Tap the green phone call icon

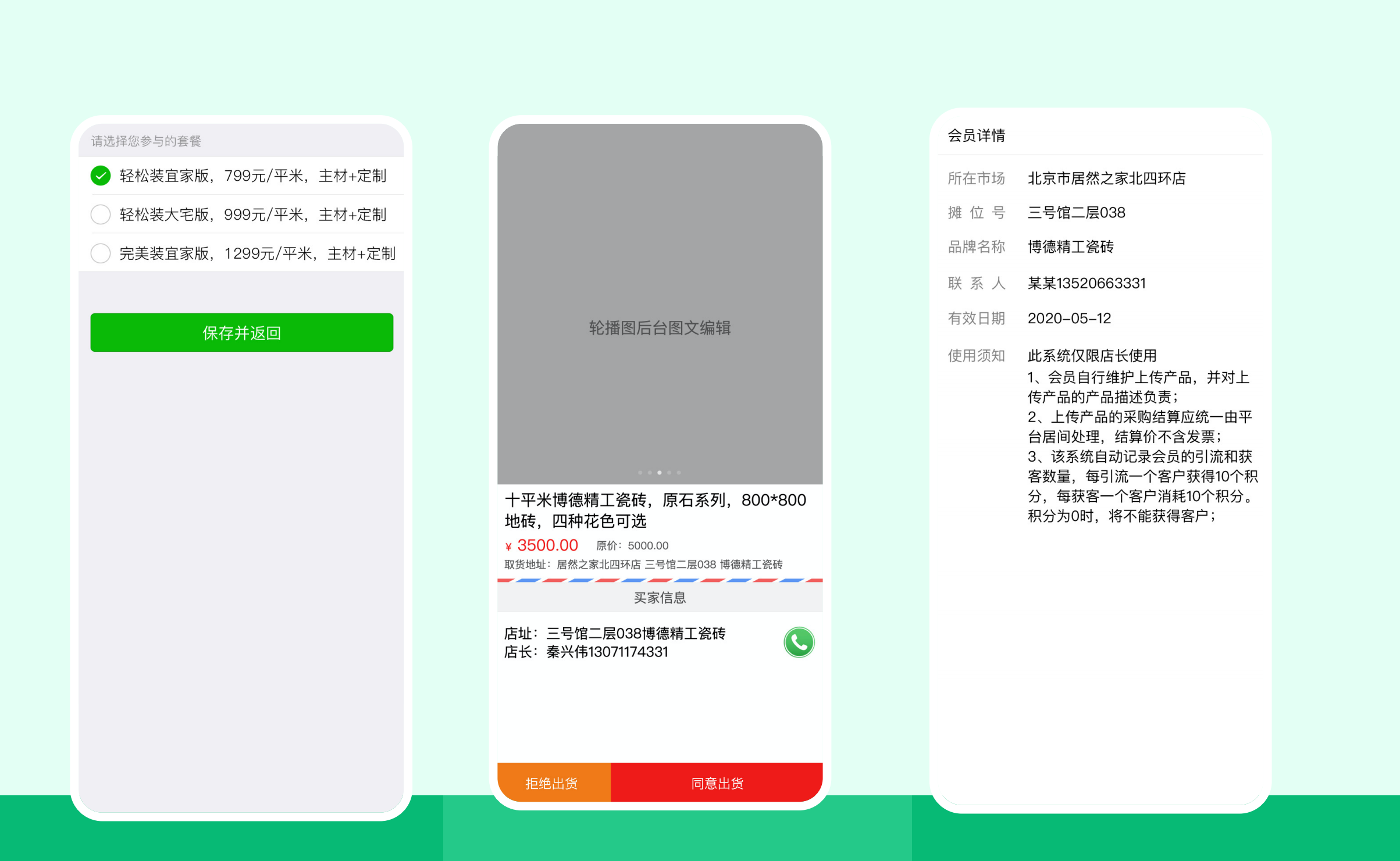(799, 642)
